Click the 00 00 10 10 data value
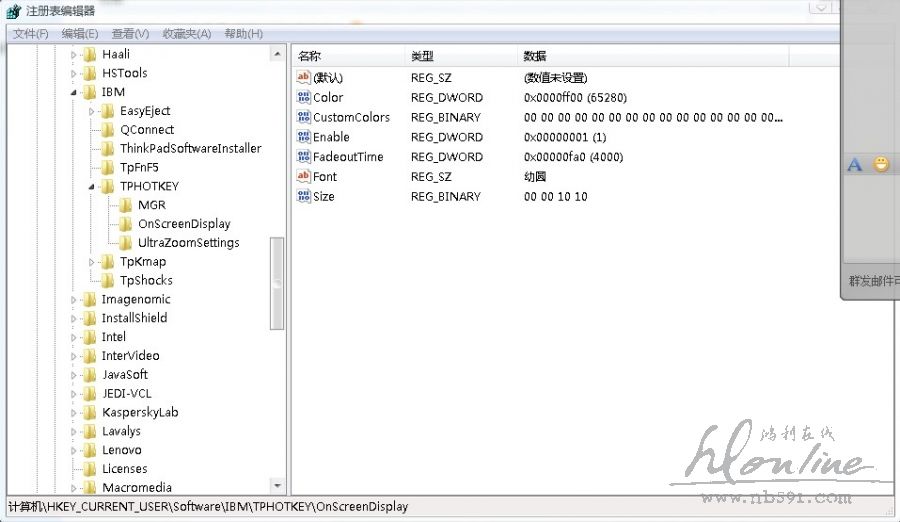Image resolution: width=900 pixels, height=522 pixels. 556,196
